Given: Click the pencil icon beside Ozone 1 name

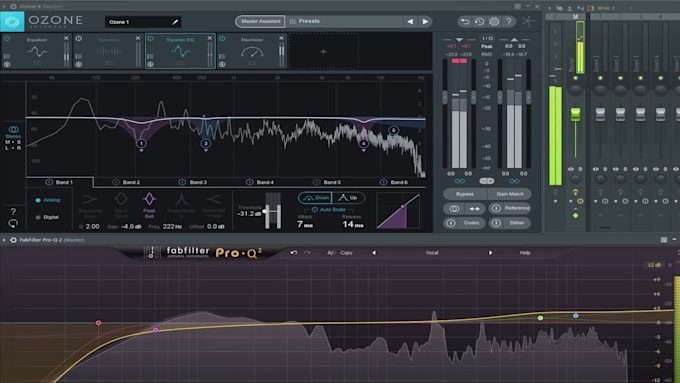Looking at the screenshot, I should pyautogui.click(x=175, y=22).
